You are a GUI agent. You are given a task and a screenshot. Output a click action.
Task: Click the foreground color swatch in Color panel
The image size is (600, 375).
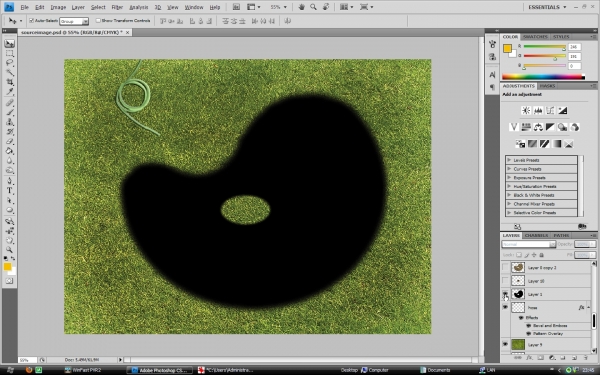point(507,49)
